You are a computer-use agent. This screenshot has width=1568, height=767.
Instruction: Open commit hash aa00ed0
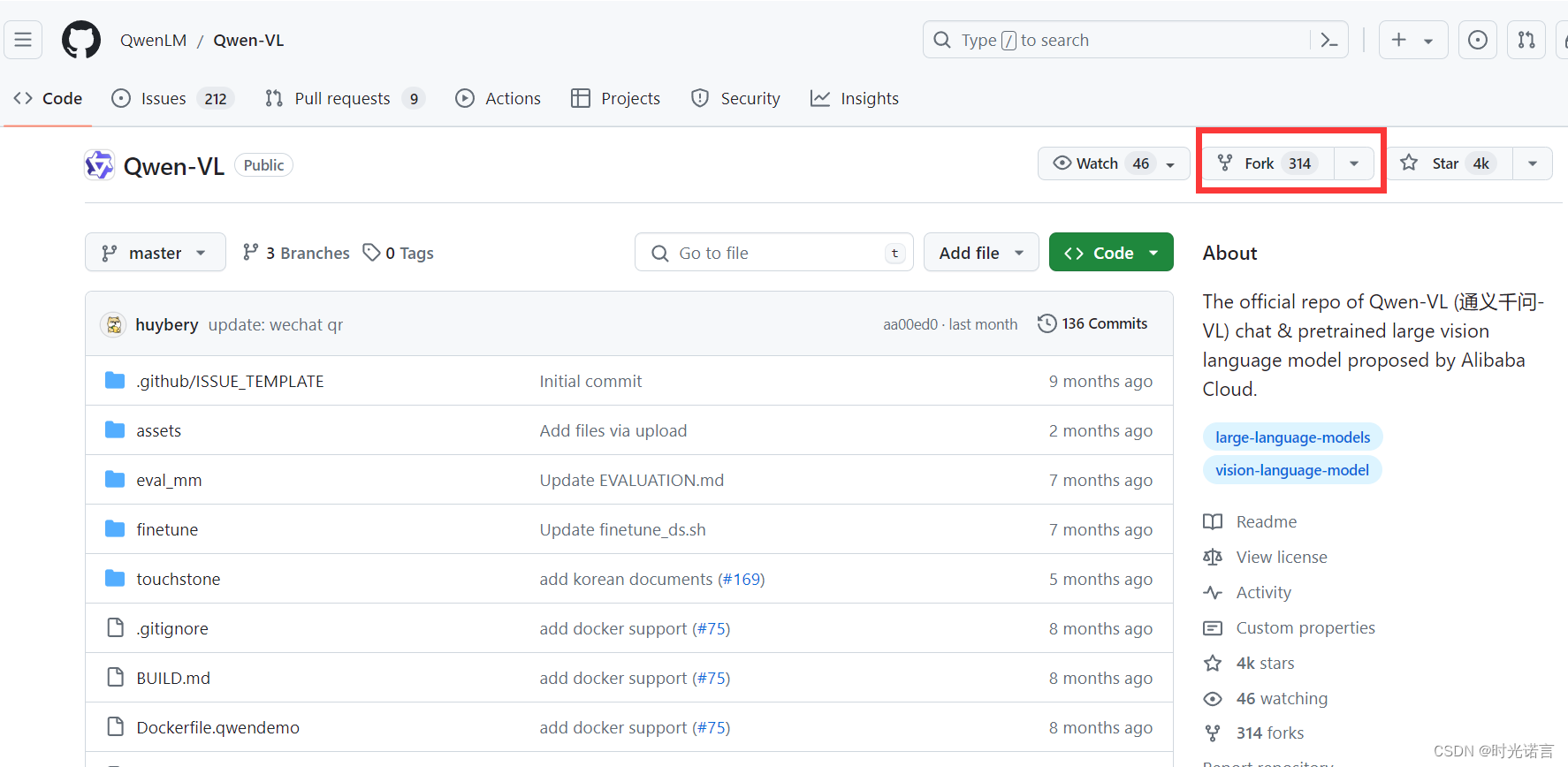(x=910, y=324)
